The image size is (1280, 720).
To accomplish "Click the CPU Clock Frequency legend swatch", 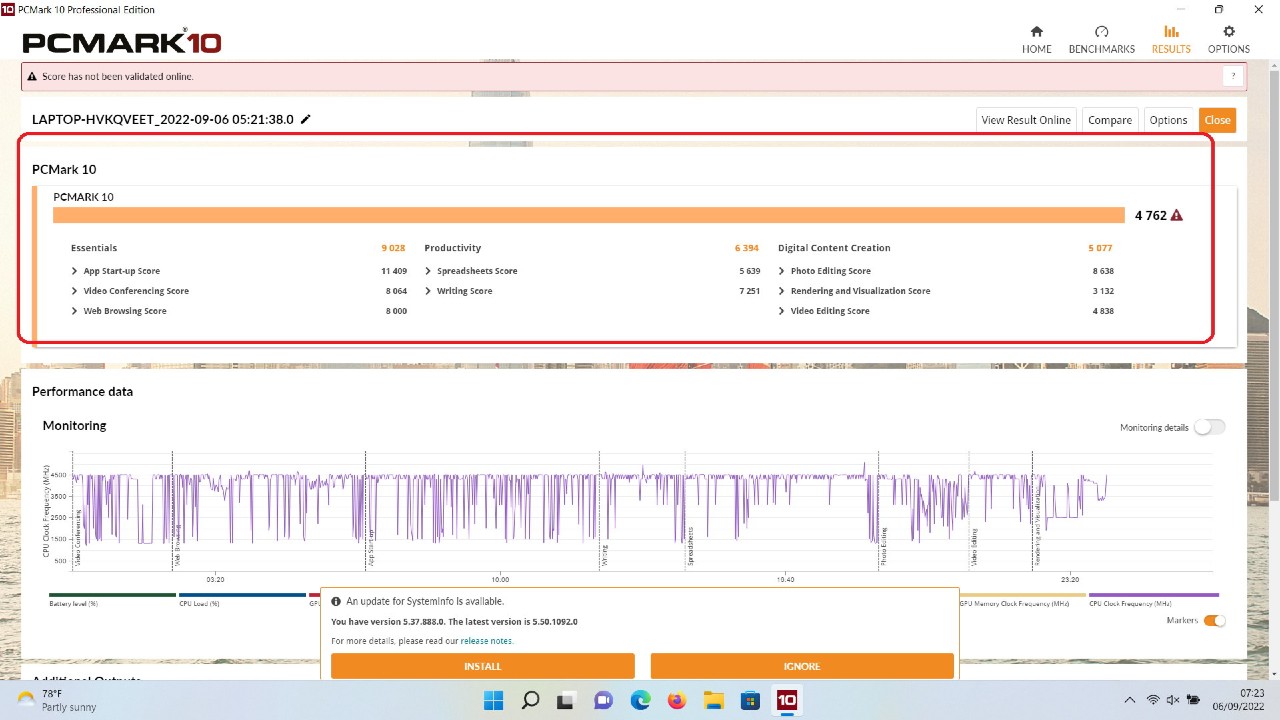I will coord(1154,595).
